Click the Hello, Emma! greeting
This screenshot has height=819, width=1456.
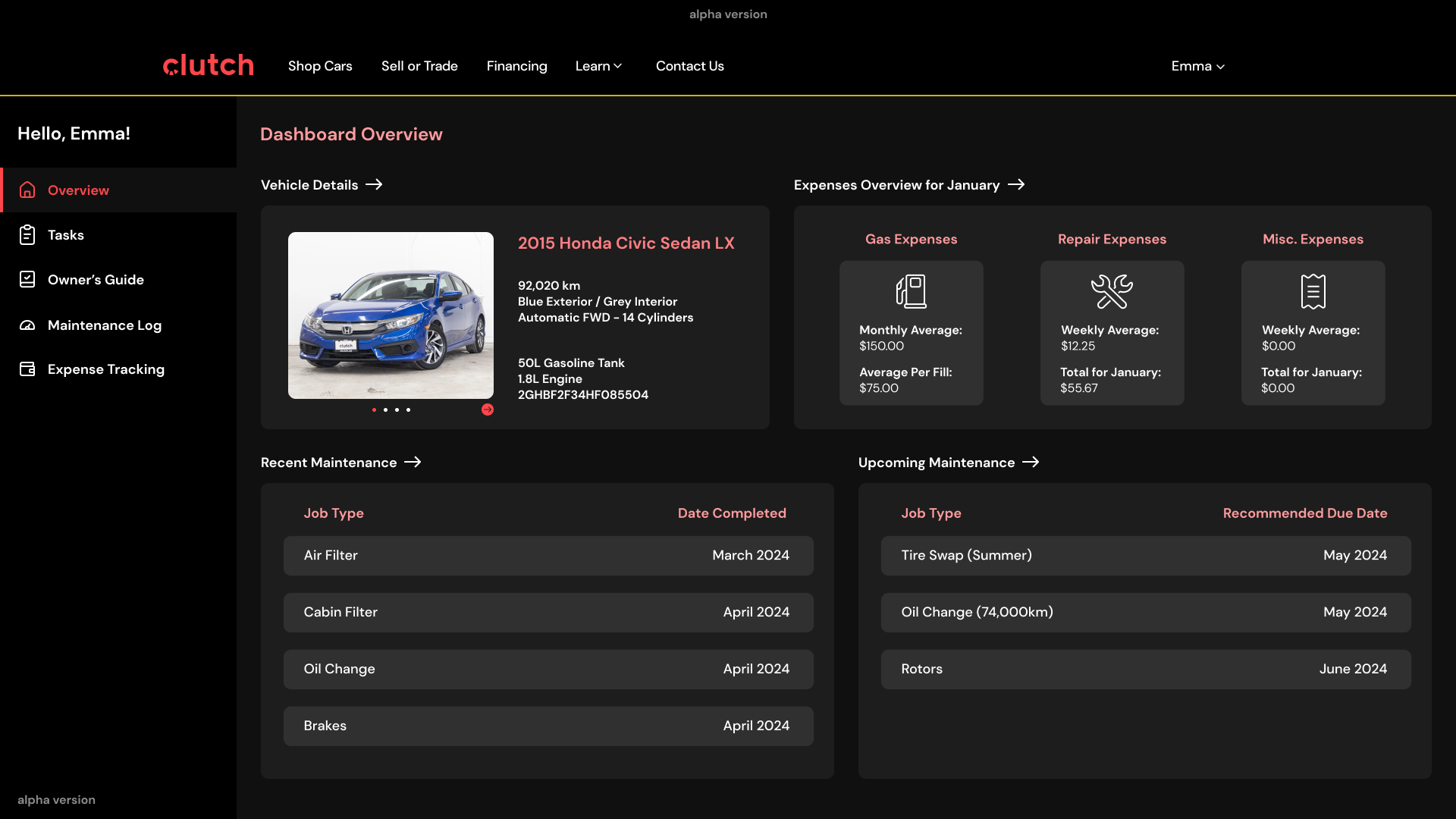click(74, 133)
